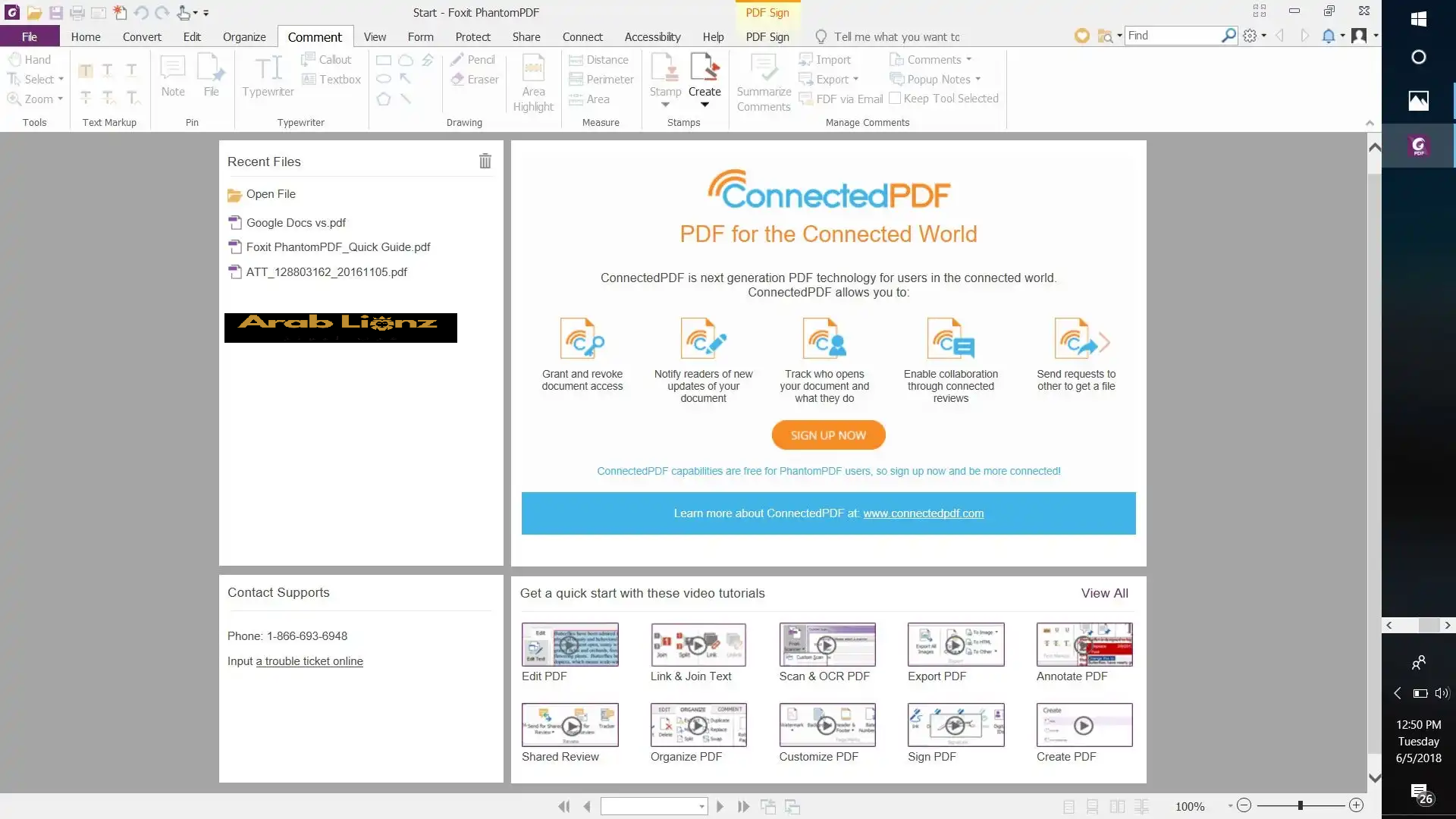Click the zoom slider handle
Screen dimensions: 1456x819
pos(1300,805)
